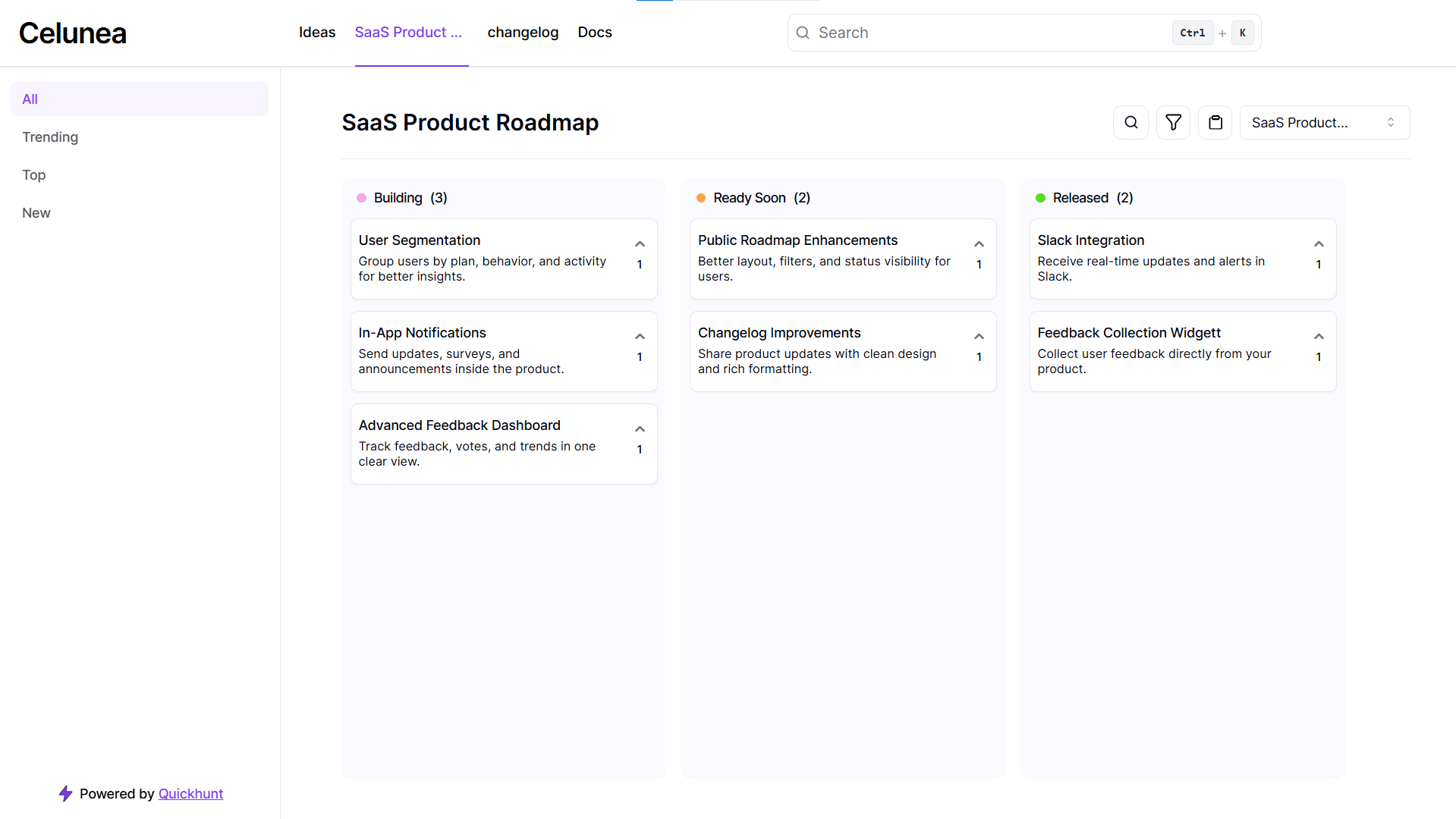
Task: Click the K shortcut key badge
Action: [1243, 33]
